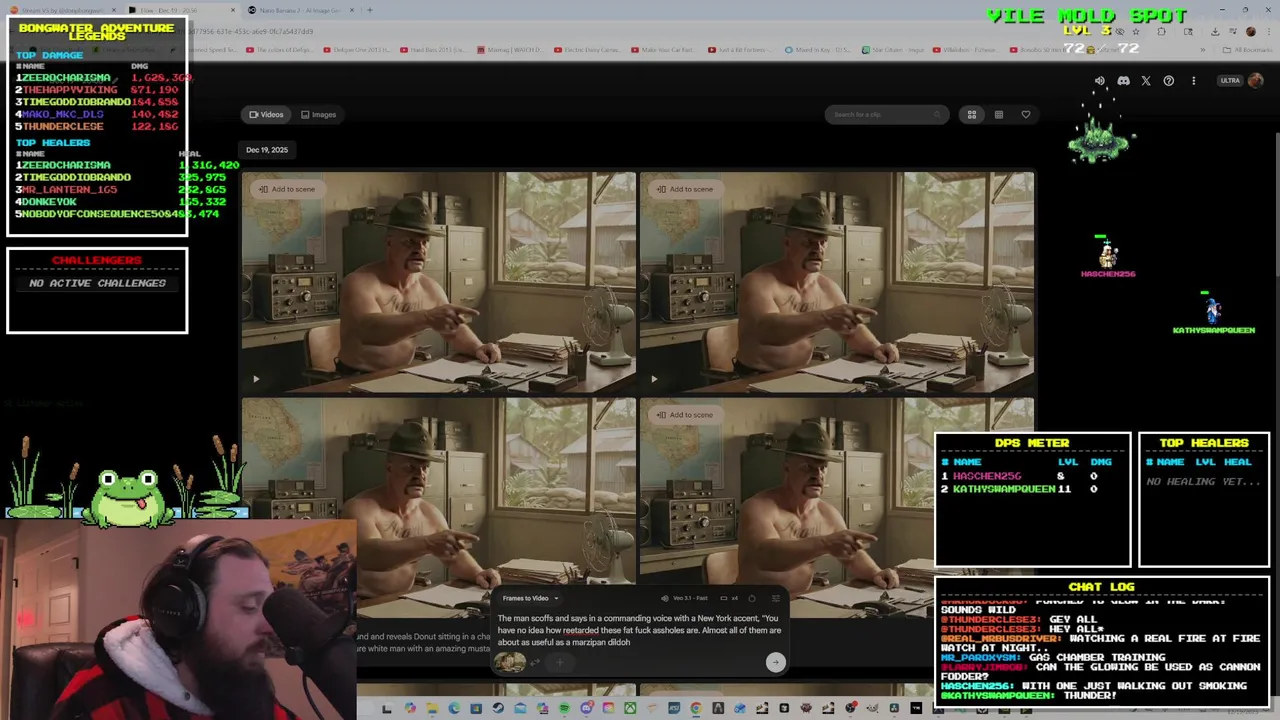Image resolution: width=1280 pixels, height=720 pixels.
Task: Click the 'NO ACTIVE CHALLENGES' text
Action: 97,283
